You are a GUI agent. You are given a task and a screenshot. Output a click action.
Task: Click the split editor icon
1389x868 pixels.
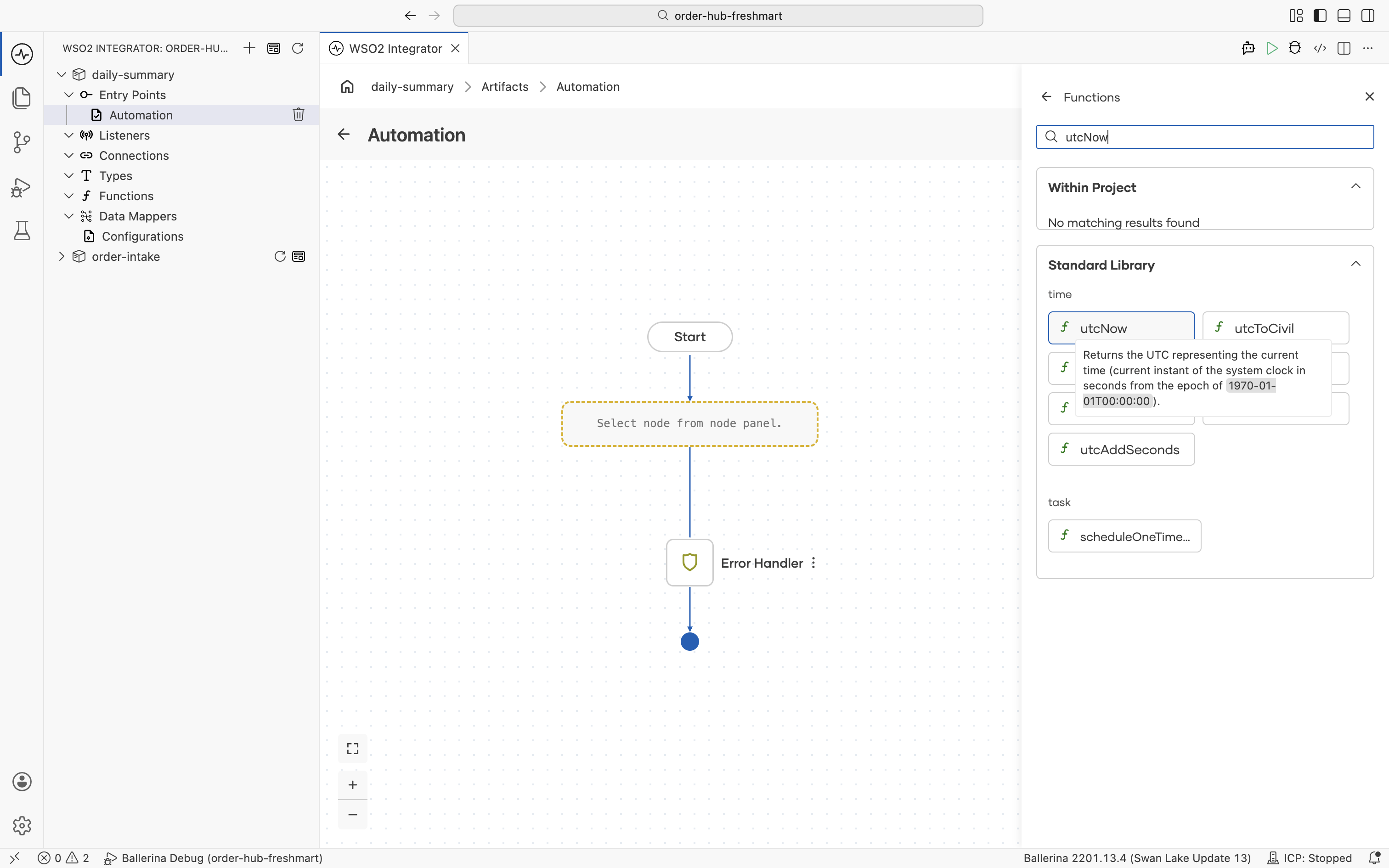click(1344, 48)
